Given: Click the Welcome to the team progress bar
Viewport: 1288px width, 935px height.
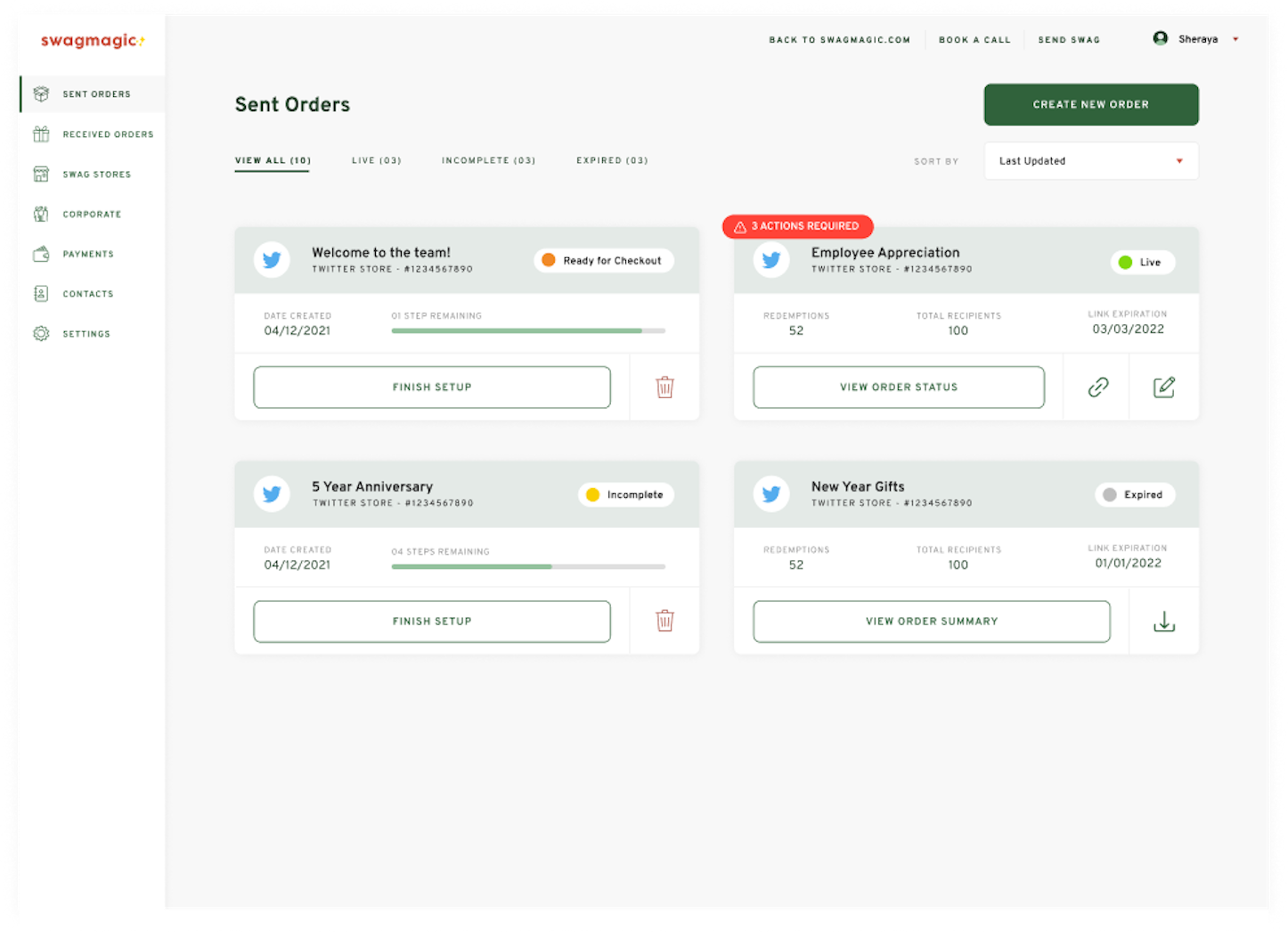Looking at the screenshot, I should [x=527, y=329].
